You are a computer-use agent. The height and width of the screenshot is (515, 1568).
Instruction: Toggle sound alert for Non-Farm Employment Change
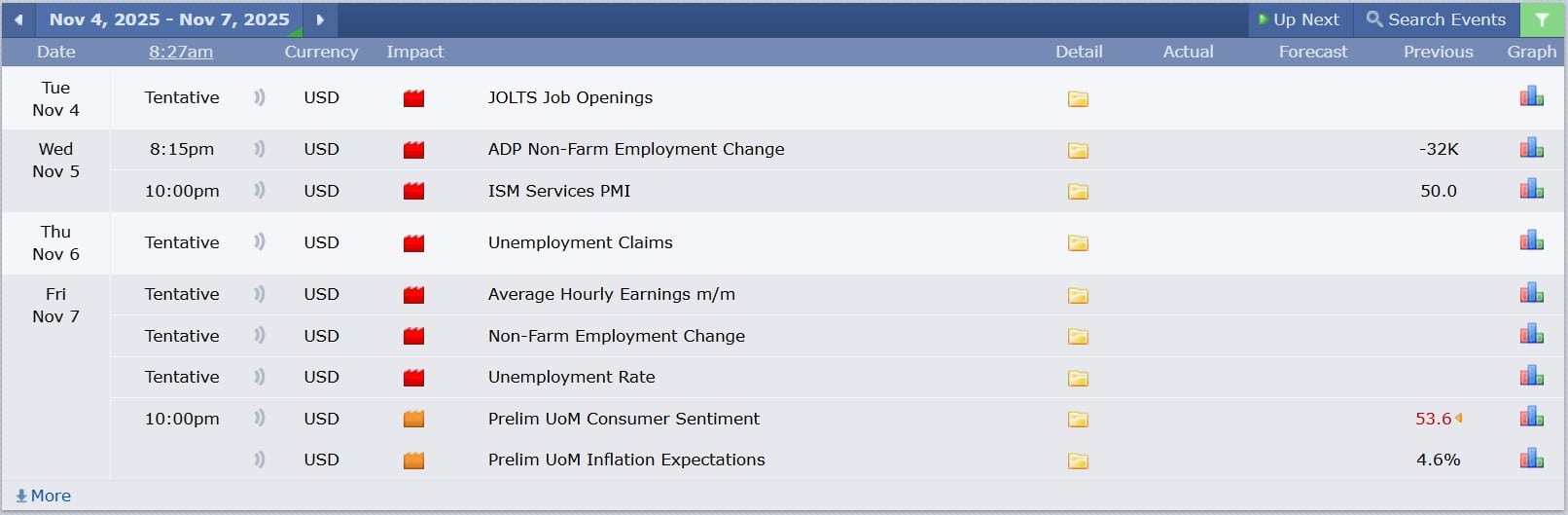[x=259, y=336]
